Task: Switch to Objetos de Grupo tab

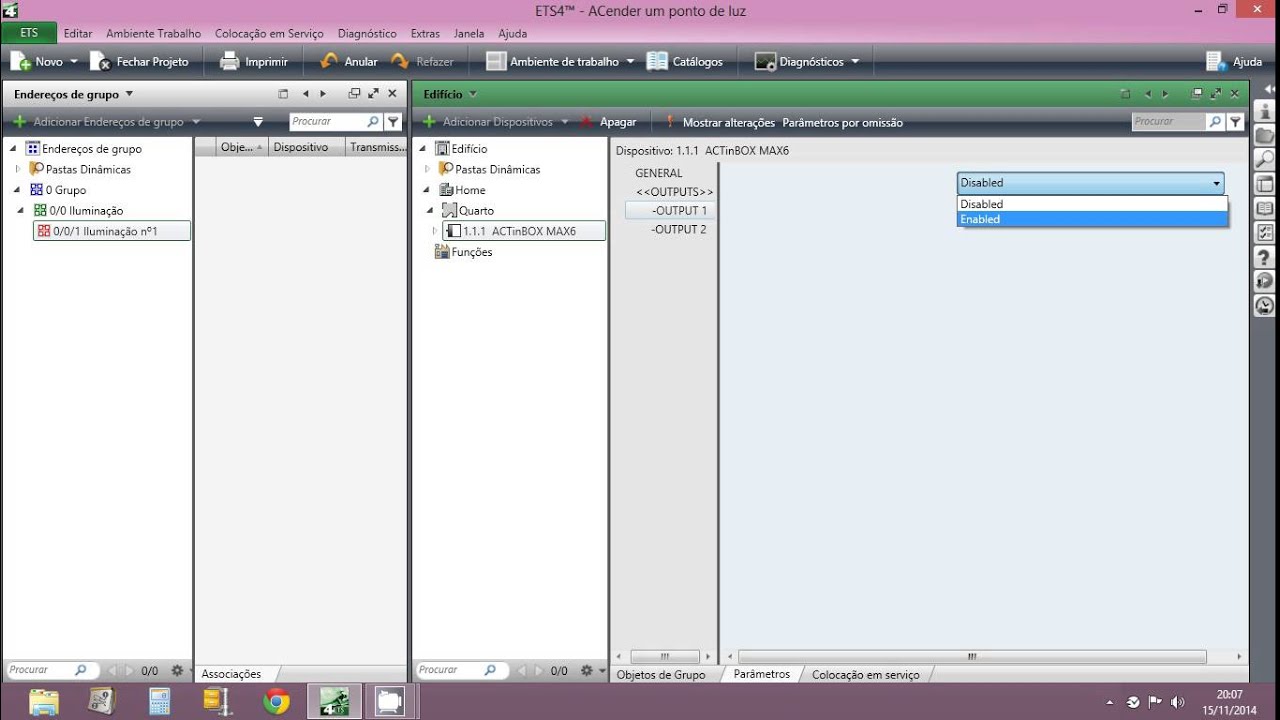Action: pyautogui.click(x=661, y=675)
